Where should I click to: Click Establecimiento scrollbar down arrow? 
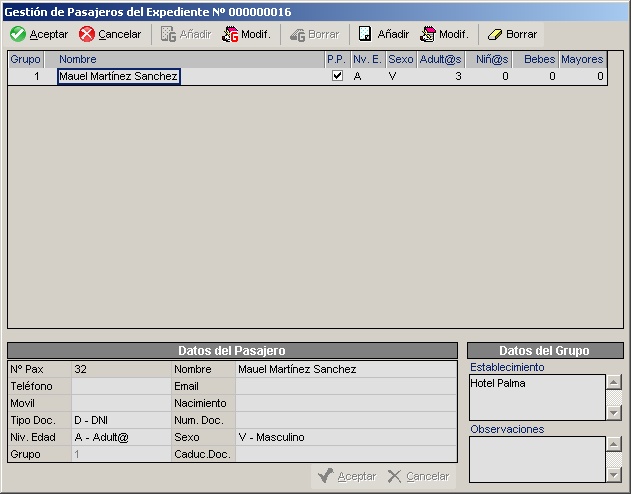click(x=614, y=413)
